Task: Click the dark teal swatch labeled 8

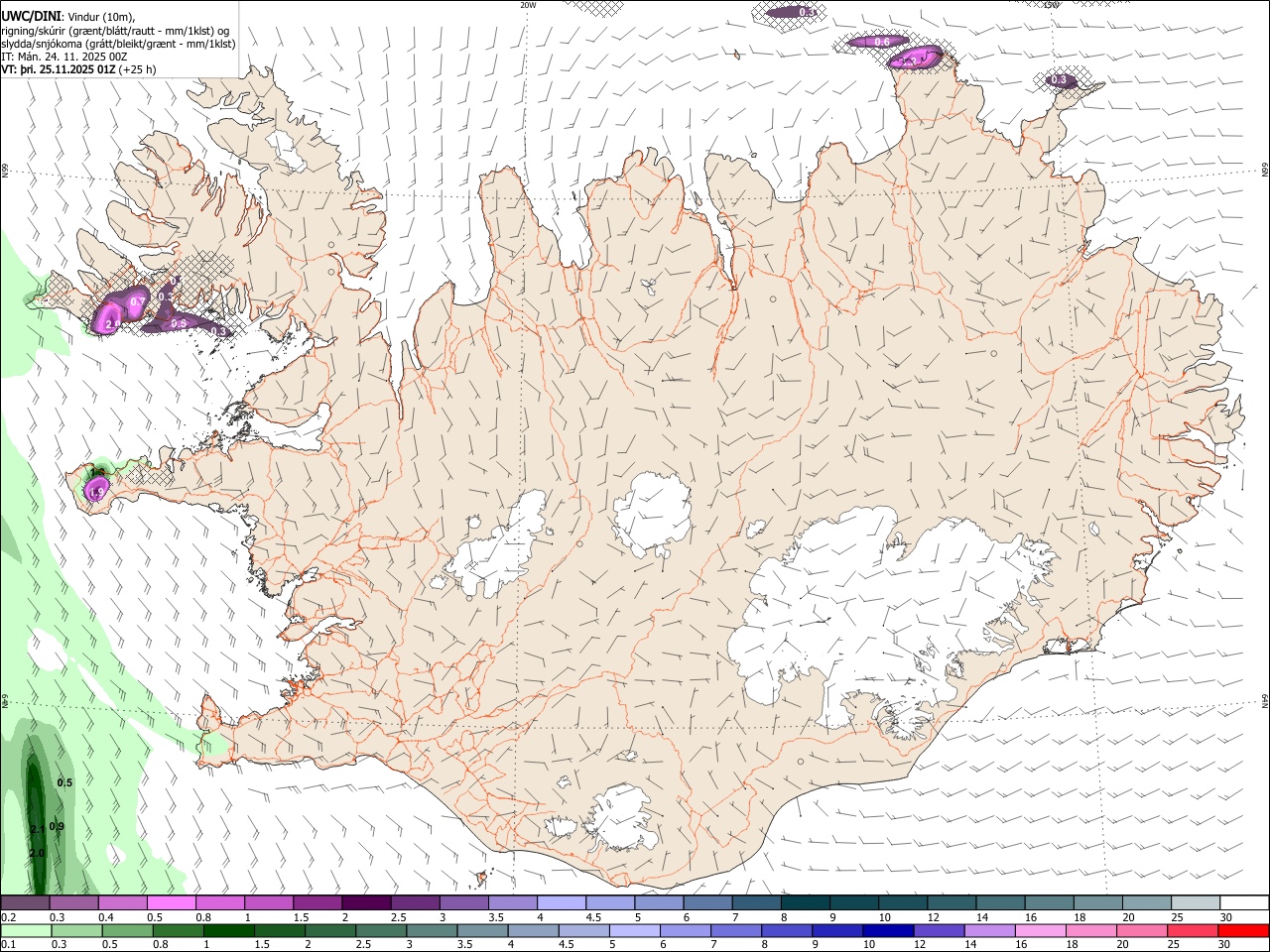Action: [805, 902]
